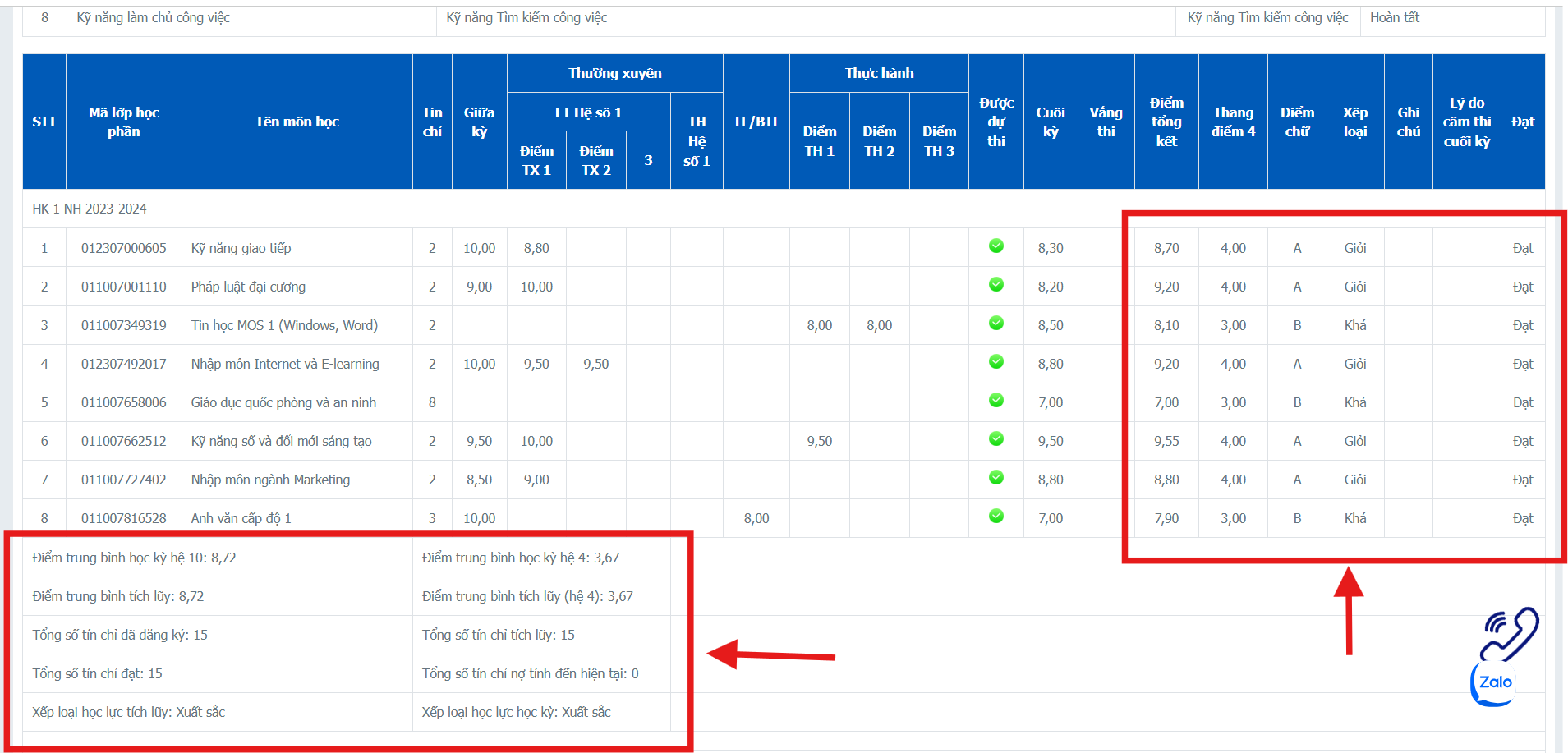Click Xếp loại học lực tích lũy summary

click(x=129, y=712)
